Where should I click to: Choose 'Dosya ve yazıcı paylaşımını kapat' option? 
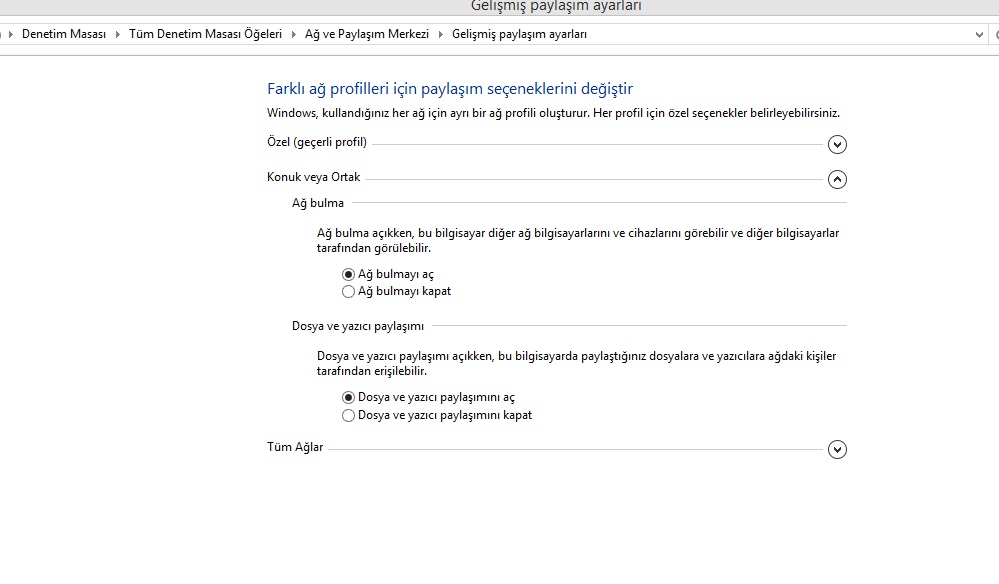click(348, 415)
